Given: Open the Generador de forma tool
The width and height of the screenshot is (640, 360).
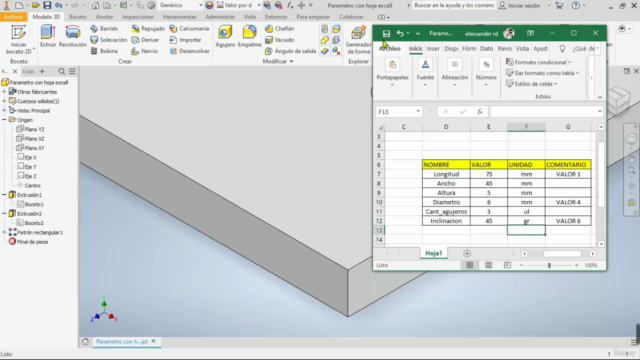Looking at the screenshot, I should pos(358,40).
